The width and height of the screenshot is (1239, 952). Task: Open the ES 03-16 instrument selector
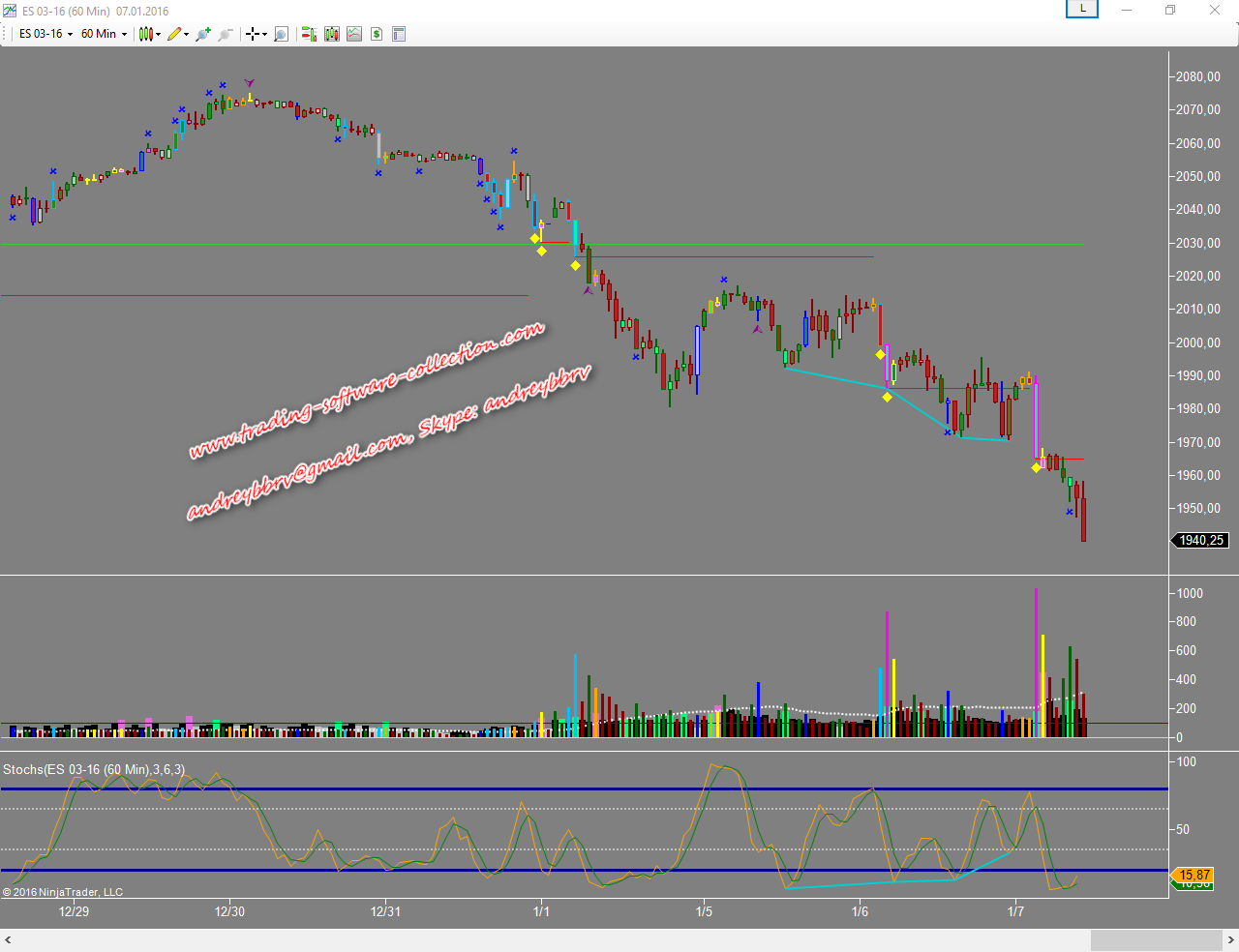coord(45,34)
